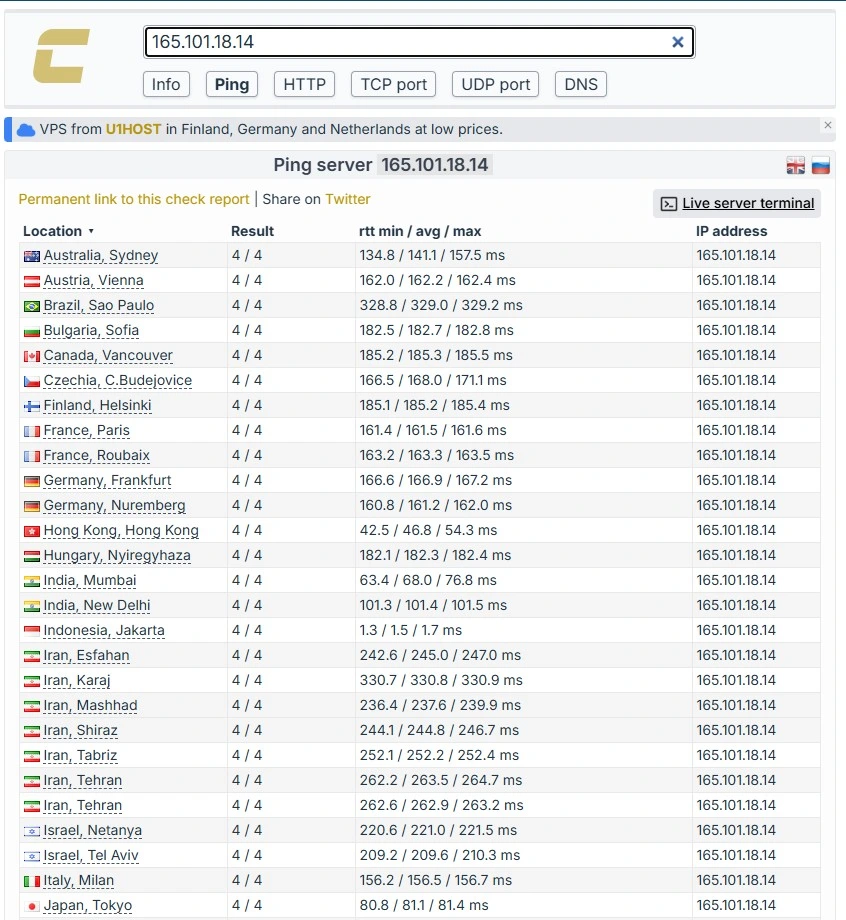846x920 pixels.
Task: Open permanent link to this check report
Action: (x=134, y=199)
